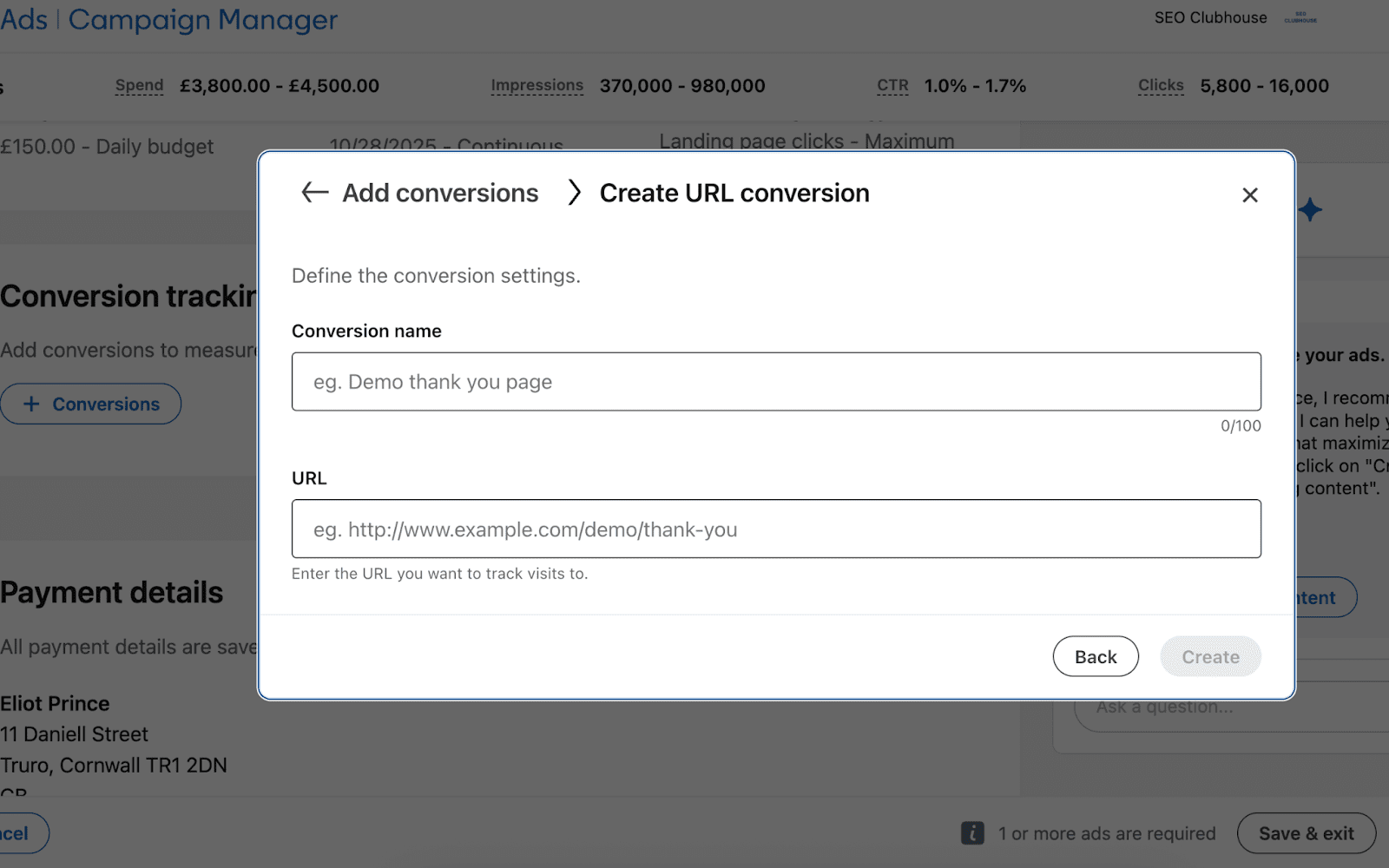Image resolution: width=1389 pixels, height=868 pixels.
Task: Click the back arrow beside Add conversions
Action: click(x=314, y=193)
